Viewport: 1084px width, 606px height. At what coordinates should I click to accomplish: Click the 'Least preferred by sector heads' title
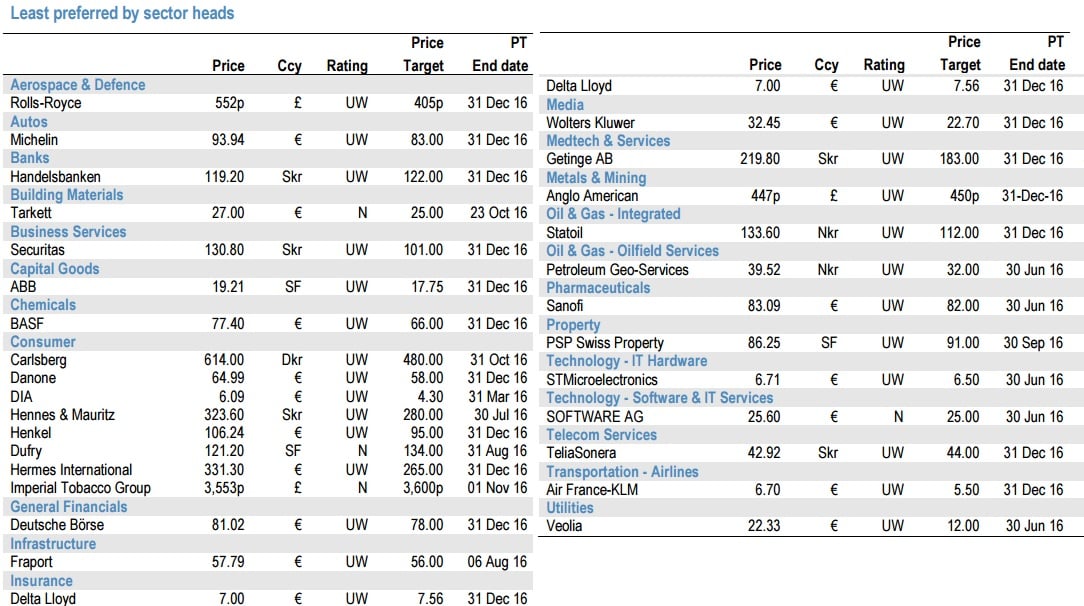pos(122,13)
